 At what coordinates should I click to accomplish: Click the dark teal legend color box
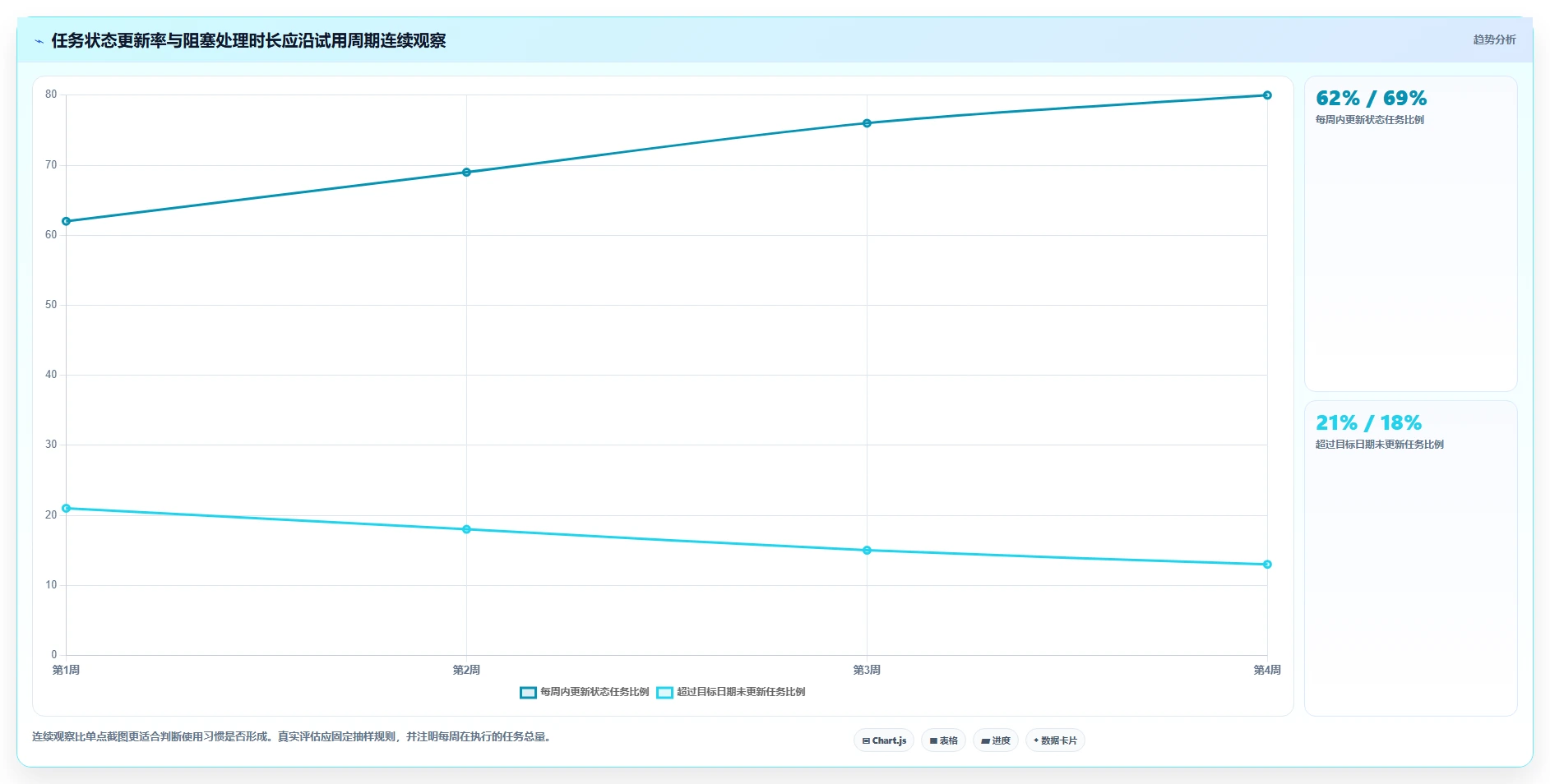[528, 693]
